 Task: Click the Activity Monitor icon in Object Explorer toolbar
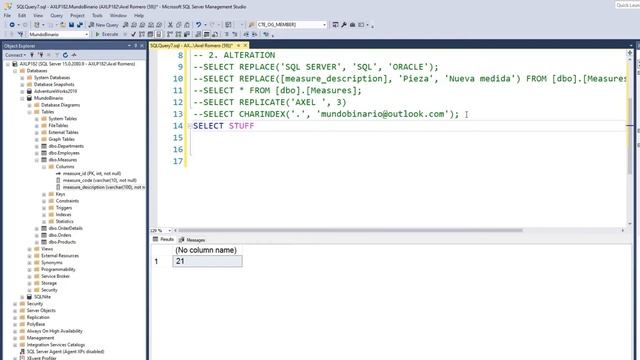click(x=74, y=55)
